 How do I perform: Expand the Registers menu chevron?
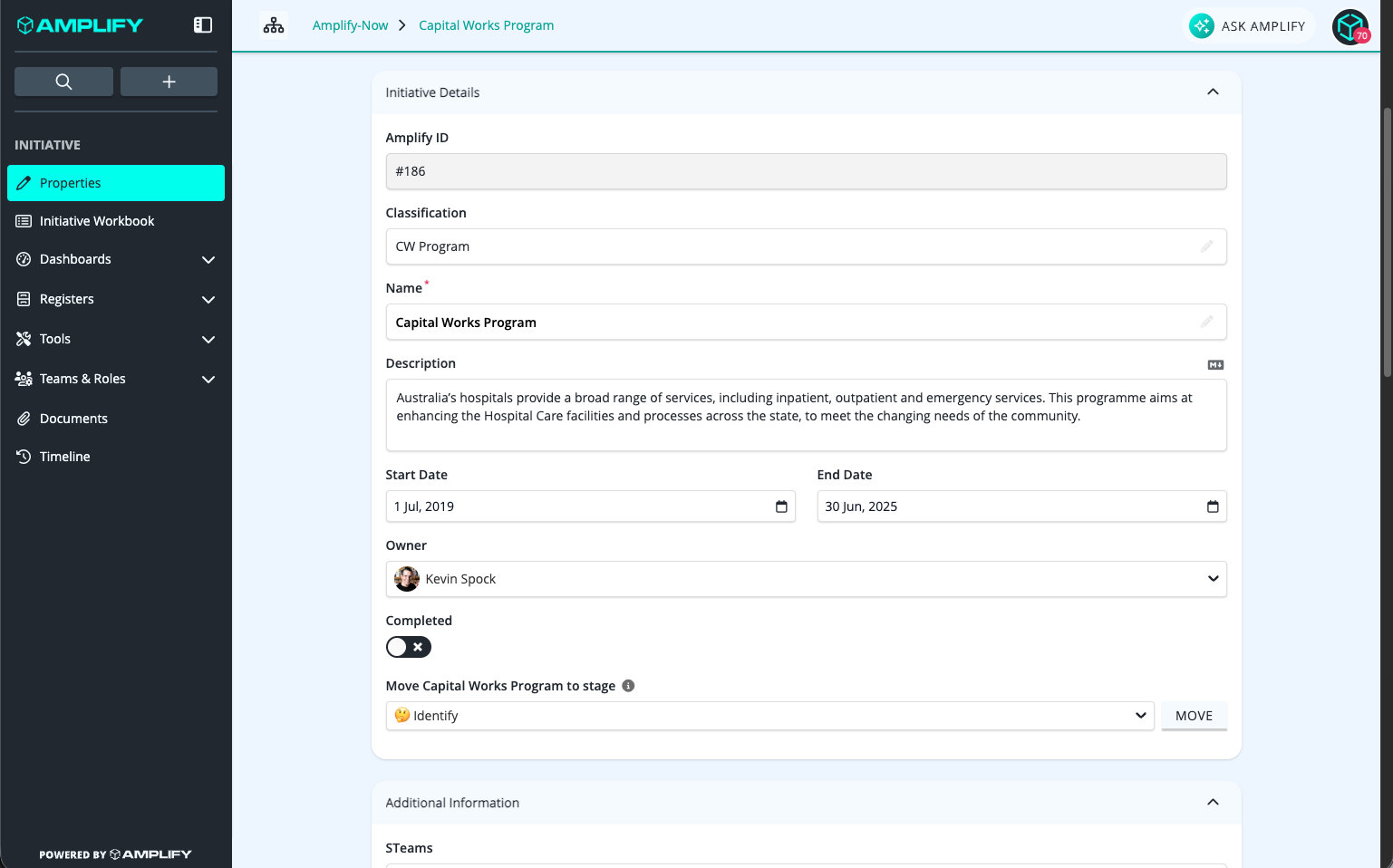pos(208,300)
